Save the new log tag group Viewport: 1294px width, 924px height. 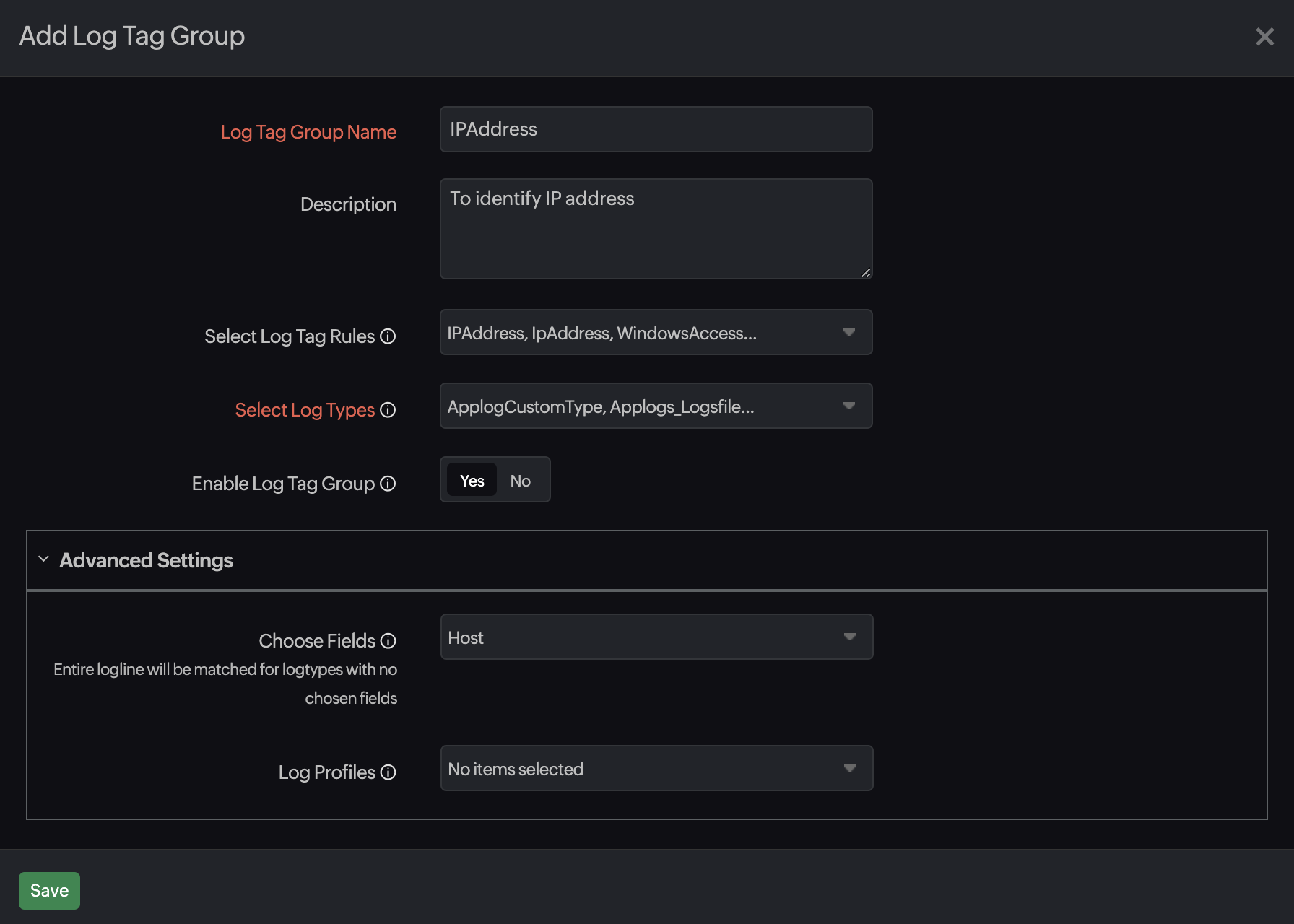[48, 890]
